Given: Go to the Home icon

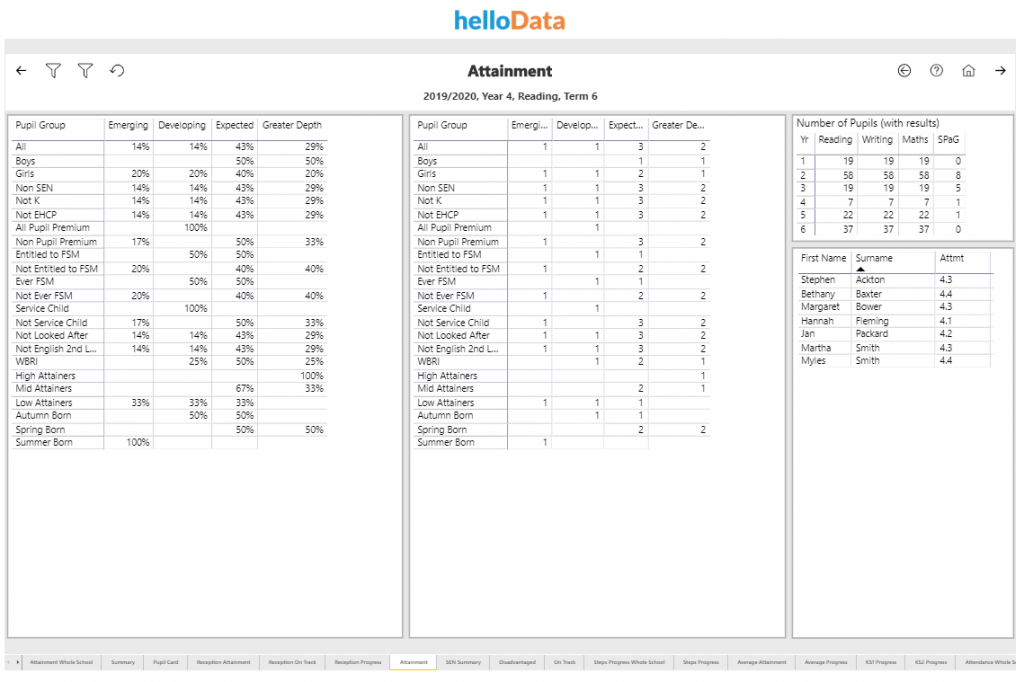Looking at the screenshot, I should pyautogui.click(x=968, y=71).
